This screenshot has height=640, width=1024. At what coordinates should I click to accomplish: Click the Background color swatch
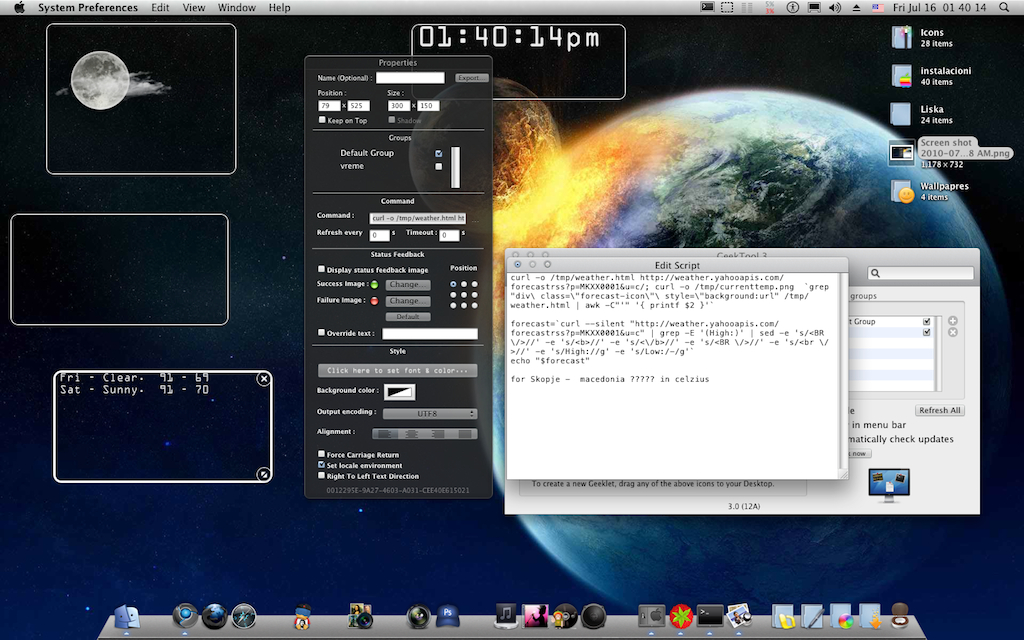click(400, 391)
